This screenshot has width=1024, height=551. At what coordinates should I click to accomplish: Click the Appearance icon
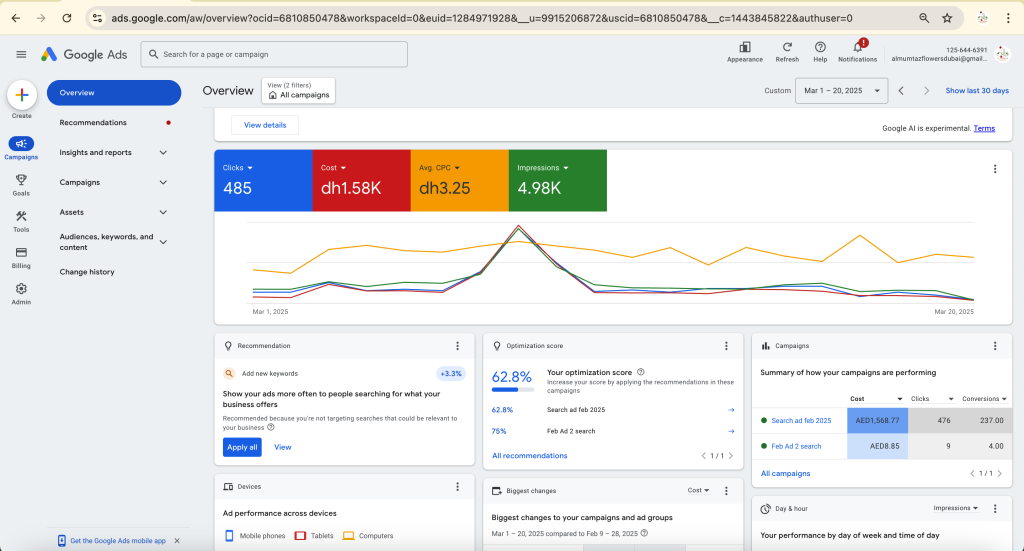point(744,47)
